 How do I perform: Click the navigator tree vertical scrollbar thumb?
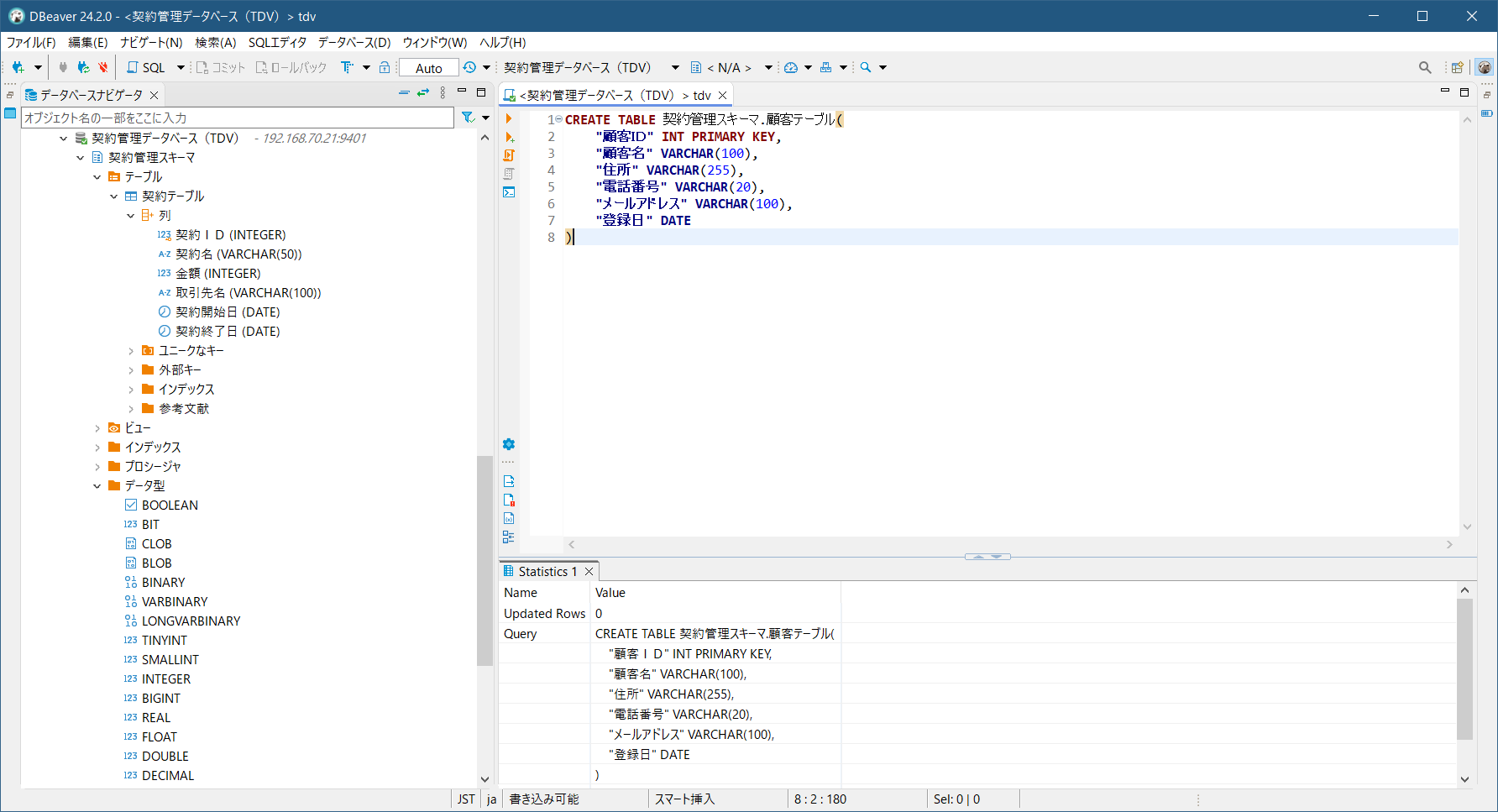[x=484, y=560]
